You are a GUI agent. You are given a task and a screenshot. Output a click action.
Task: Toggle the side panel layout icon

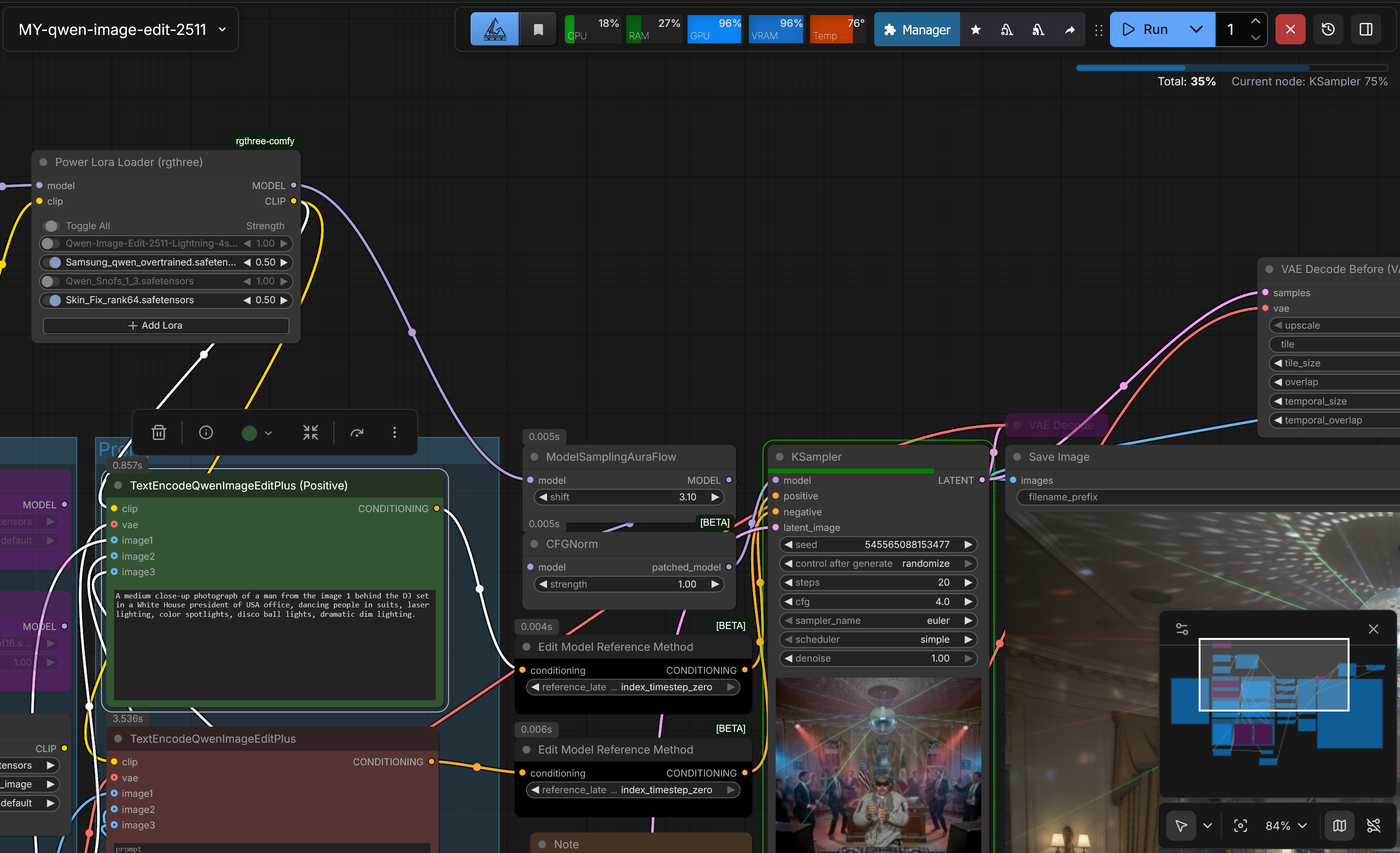(1365, 29)
